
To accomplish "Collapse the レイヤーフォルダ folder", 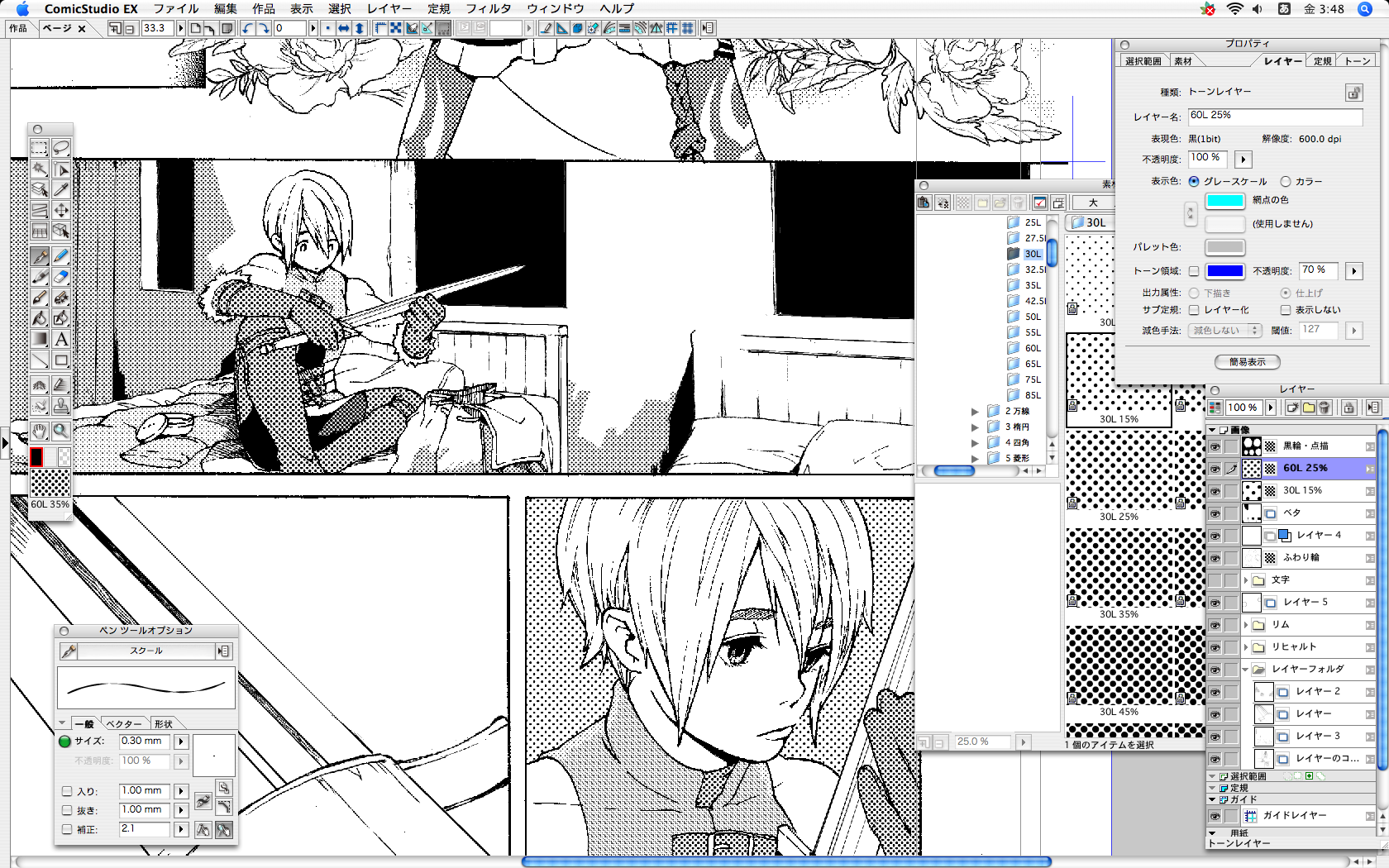I will [1246, 670].
